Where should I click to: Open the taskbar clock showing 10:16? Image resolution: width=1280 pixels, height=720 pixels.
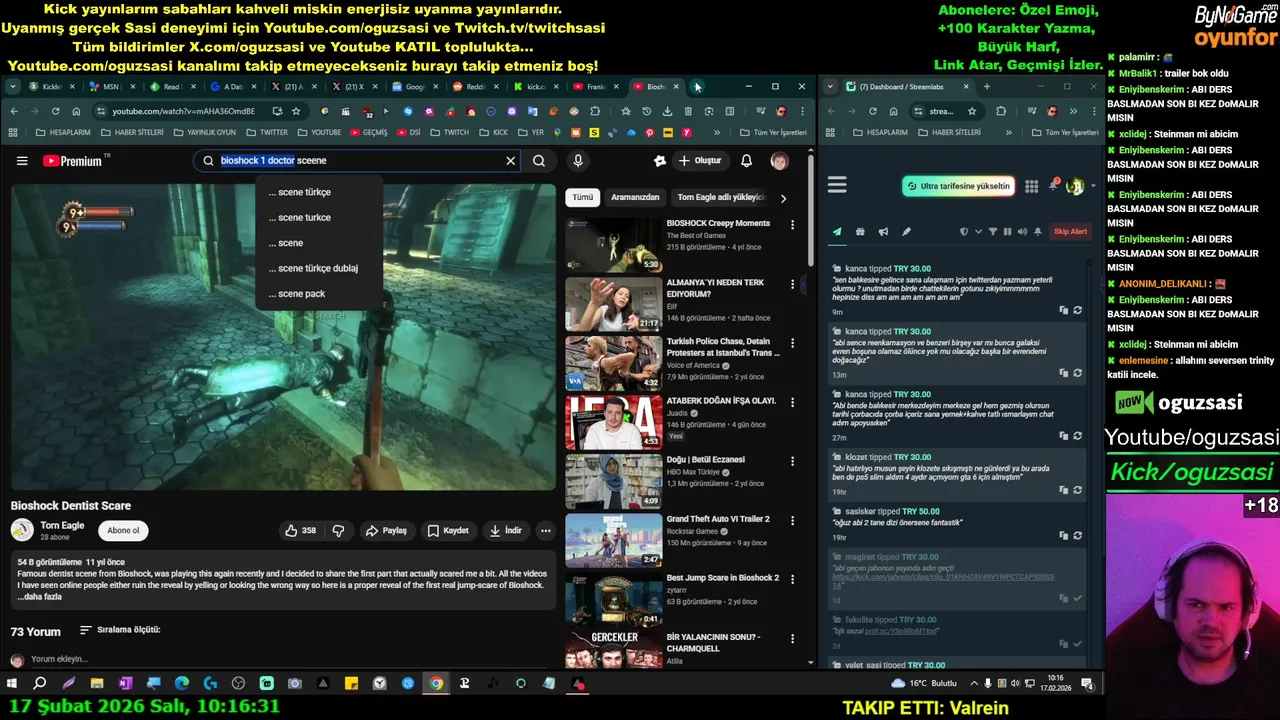1055,684
